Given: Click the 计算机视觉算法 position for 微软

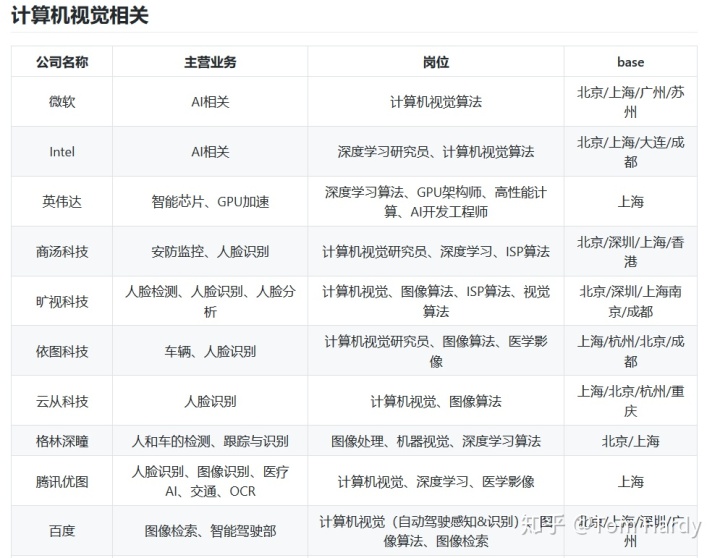Looking at the screenshot, I should click(436, 101).
